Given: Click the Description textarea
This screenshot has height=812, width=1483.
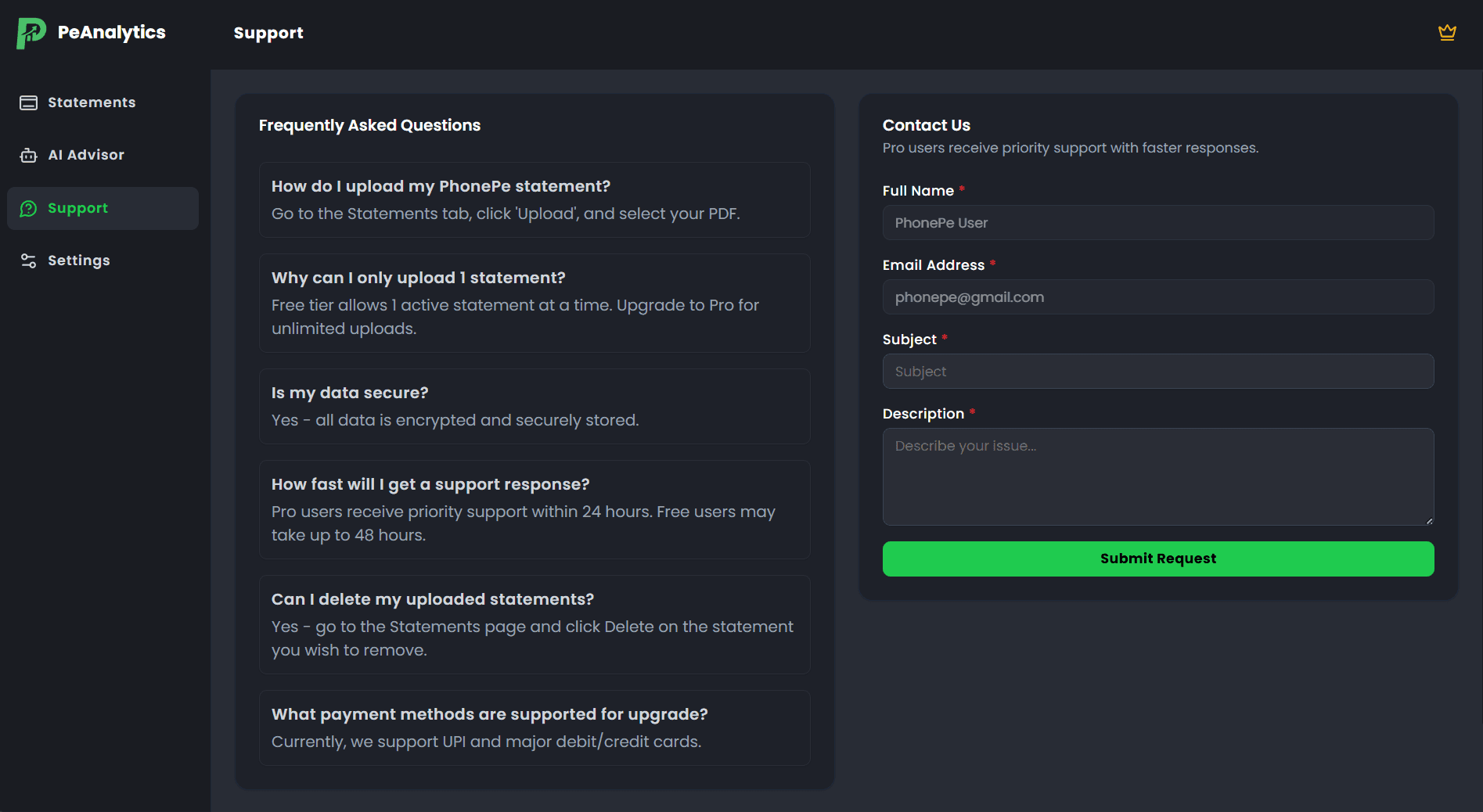Looking at the screenshot, I should point(1158,476).
